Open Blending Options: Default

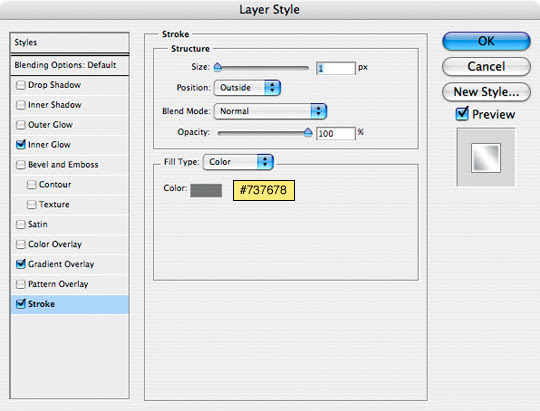(x=70, y=65)
